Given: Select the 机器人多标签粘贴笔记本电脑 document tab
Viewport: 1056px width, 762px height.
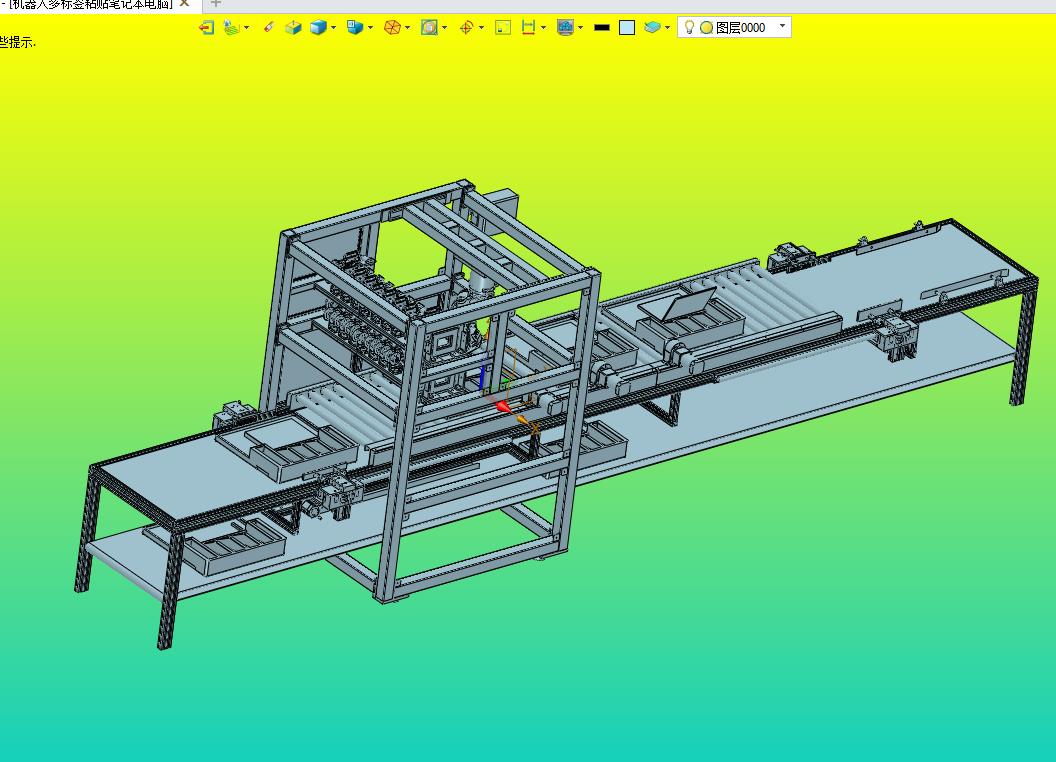Looking at the screenshot, I should pyautogui.click(x=90, y=4).
